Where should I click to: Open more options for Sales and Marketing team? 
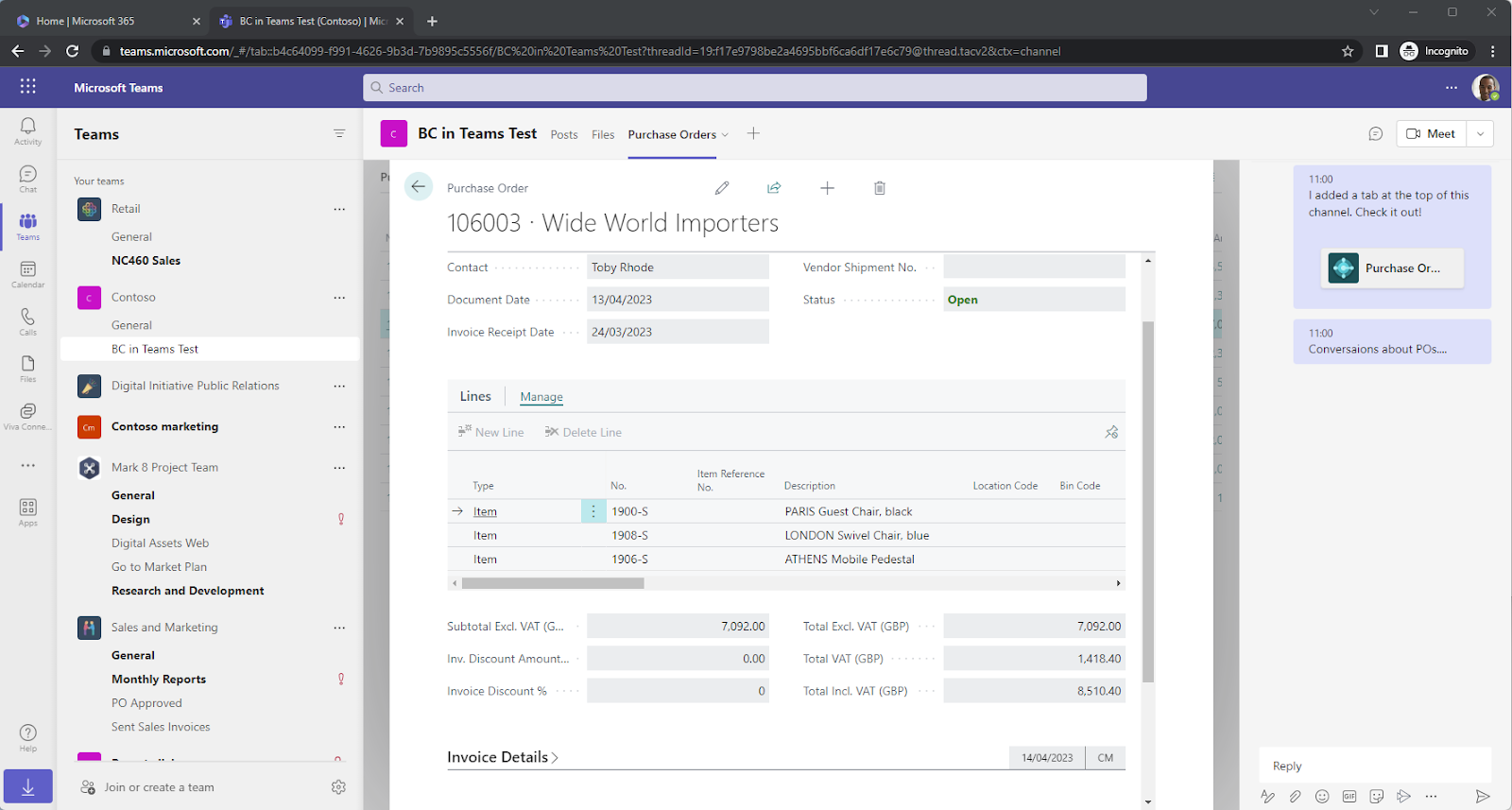click(x=339, y=627)
